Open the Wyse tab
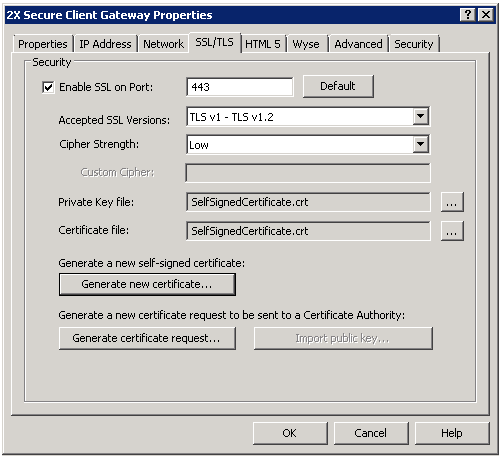 click(x=306, y=44)
